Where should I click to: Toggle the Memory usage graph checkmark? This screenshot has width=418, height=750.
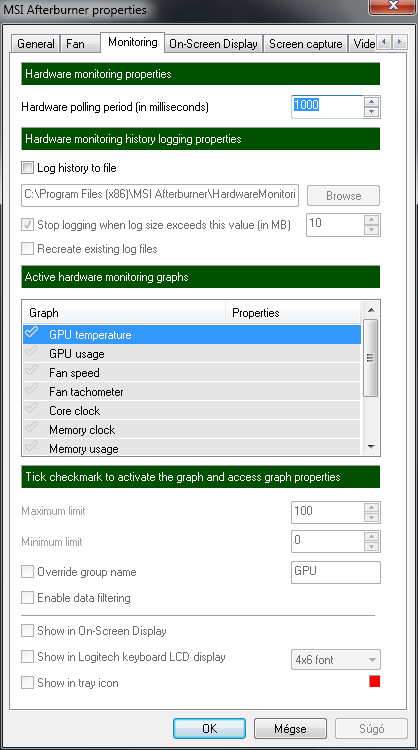32,446
